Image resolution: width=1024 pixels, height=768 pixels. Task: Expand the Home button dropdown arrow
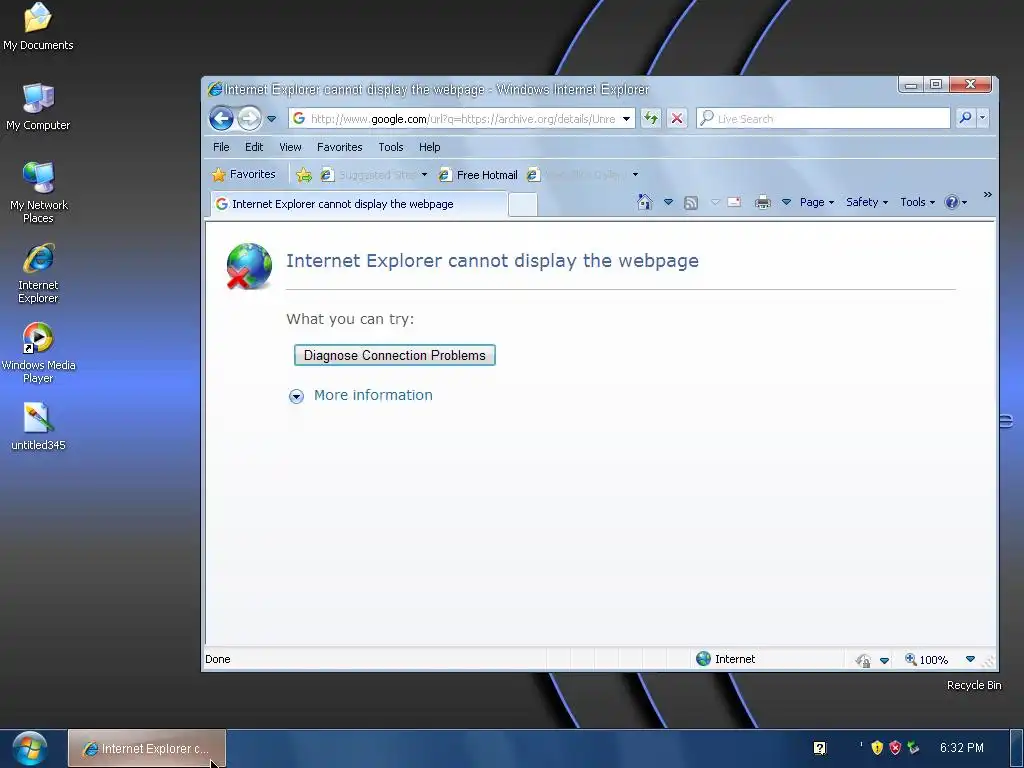pos(668,202)
